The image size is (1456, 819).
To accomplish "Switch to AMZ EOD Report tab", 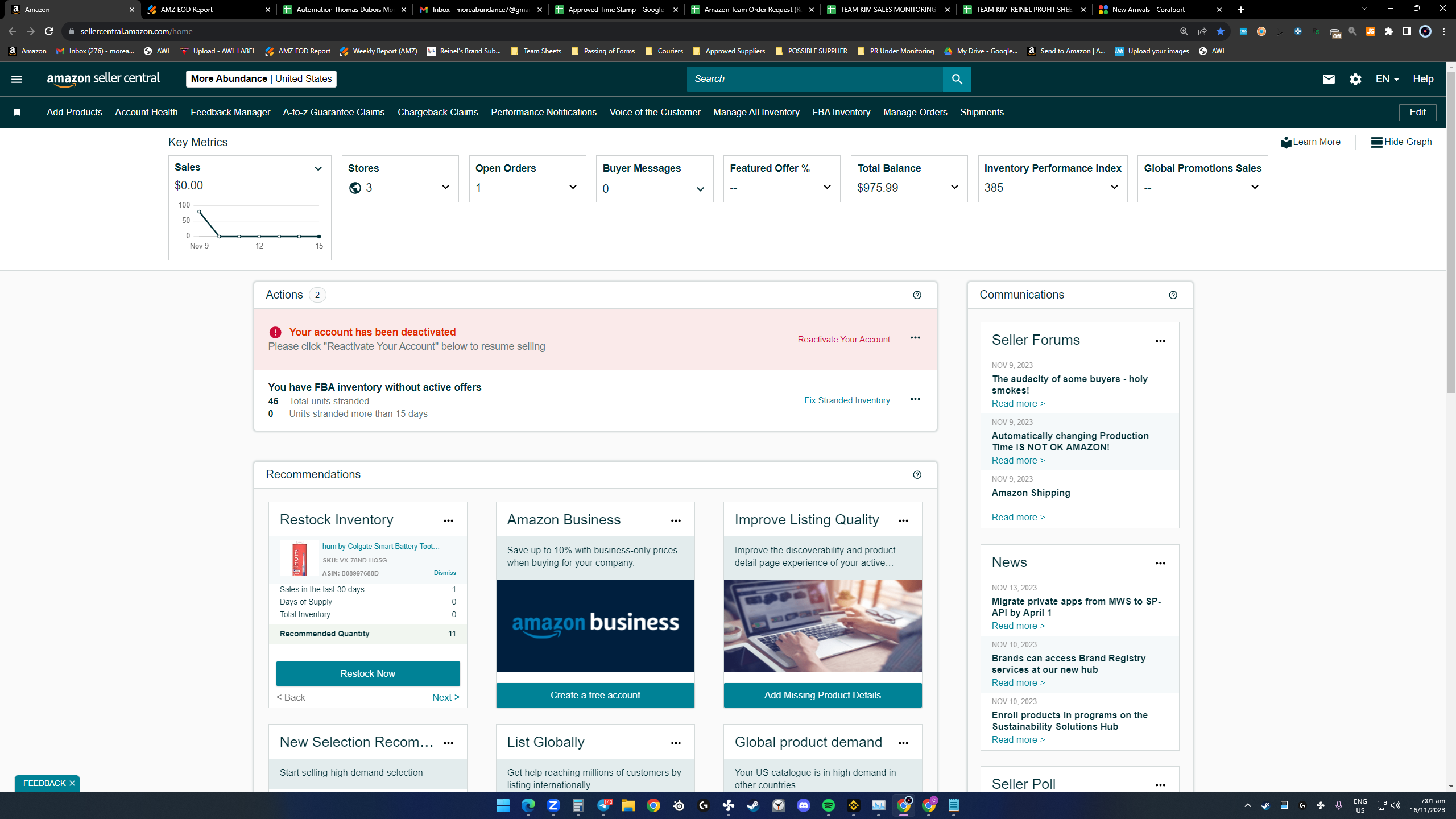I will point(209,10).
